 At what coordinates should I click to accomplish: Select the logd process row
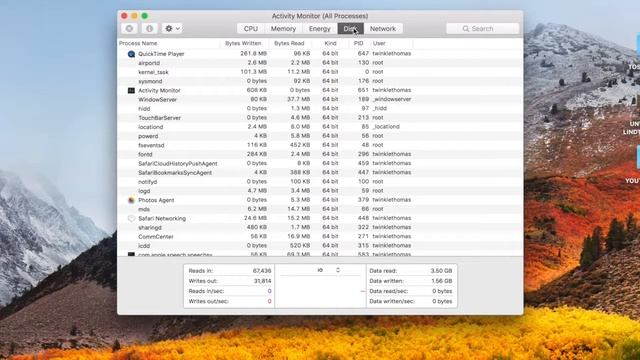tap(320, 191)
